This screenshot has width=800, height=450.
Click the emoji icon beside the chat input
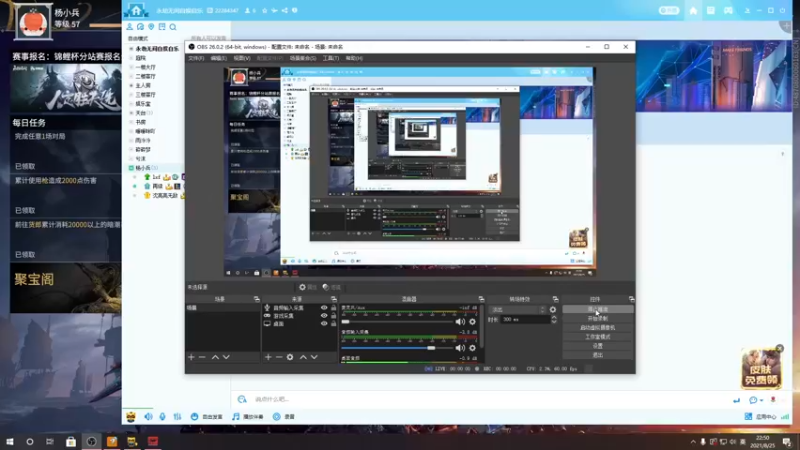coord(242,399)
